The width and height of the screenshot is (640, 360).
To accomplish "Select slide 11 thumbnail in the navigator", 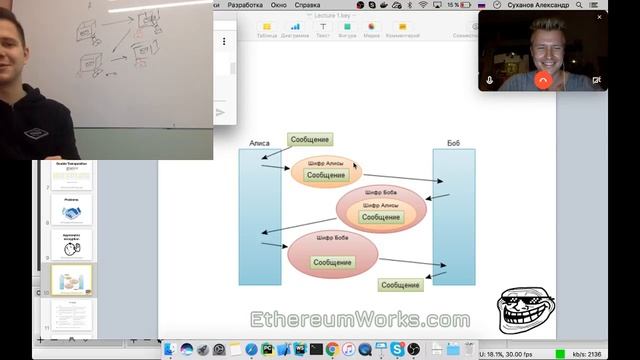I will tap(72, 315).
